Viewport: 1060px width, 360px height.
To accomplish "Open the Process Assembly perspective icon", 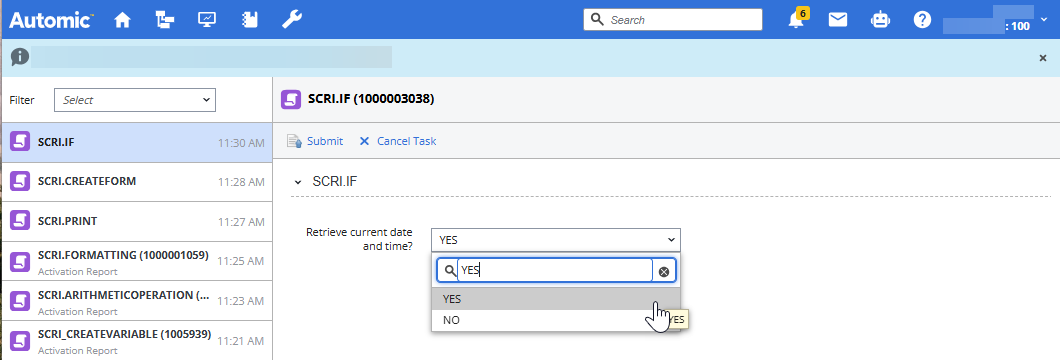I will click(164, 20).
